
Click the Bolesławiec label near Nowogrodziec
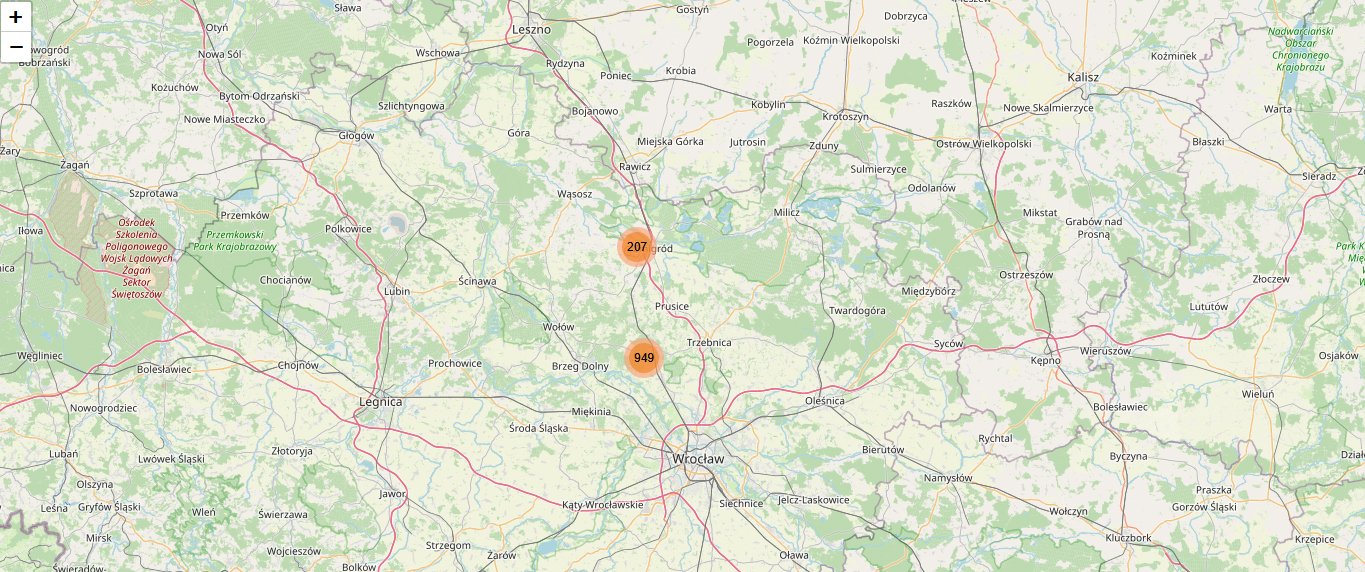pos(164,369)
